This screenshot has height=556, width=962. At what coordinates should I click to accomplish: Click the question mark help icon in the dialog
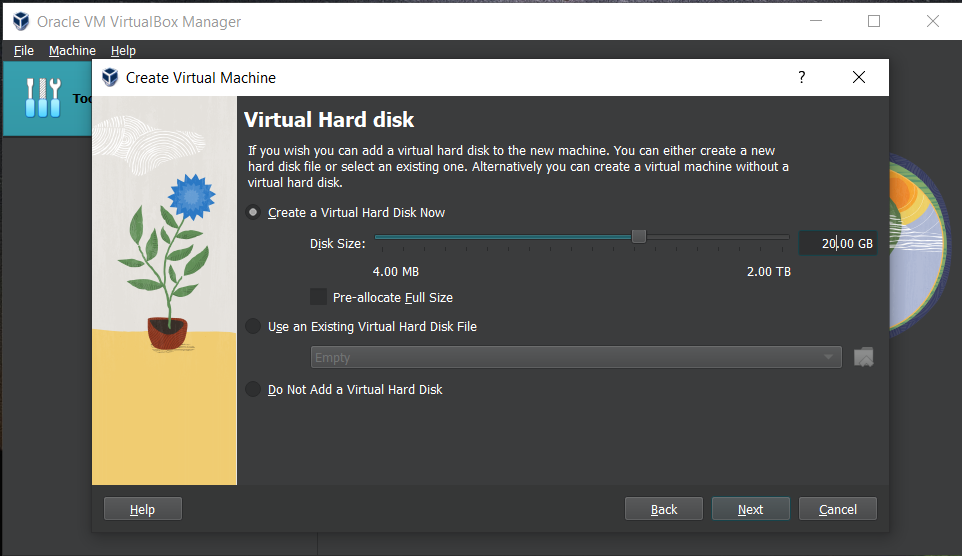pos(801,77)
